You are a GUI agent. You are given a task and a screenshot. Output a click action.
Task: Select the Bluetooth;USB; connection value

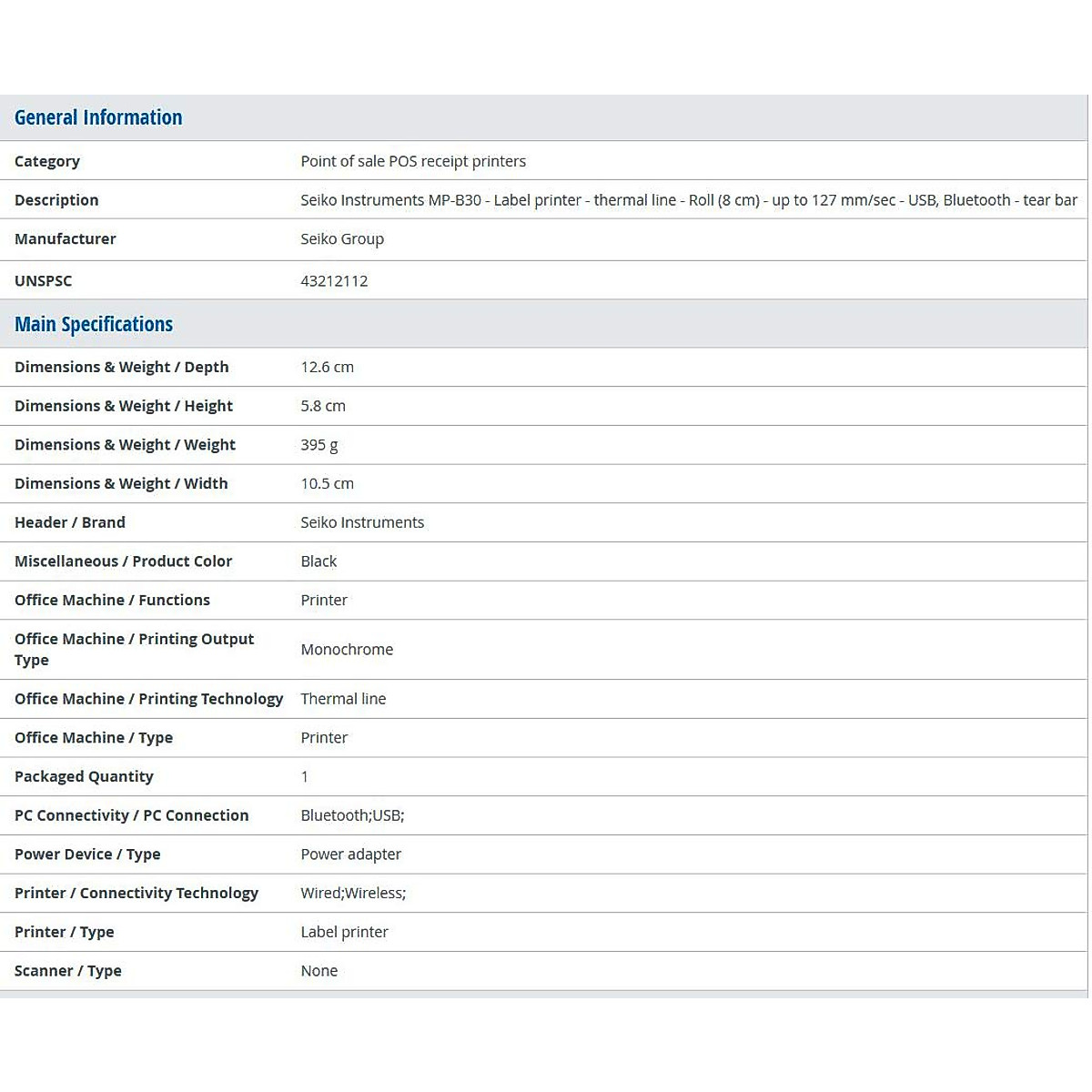[352, 816]
